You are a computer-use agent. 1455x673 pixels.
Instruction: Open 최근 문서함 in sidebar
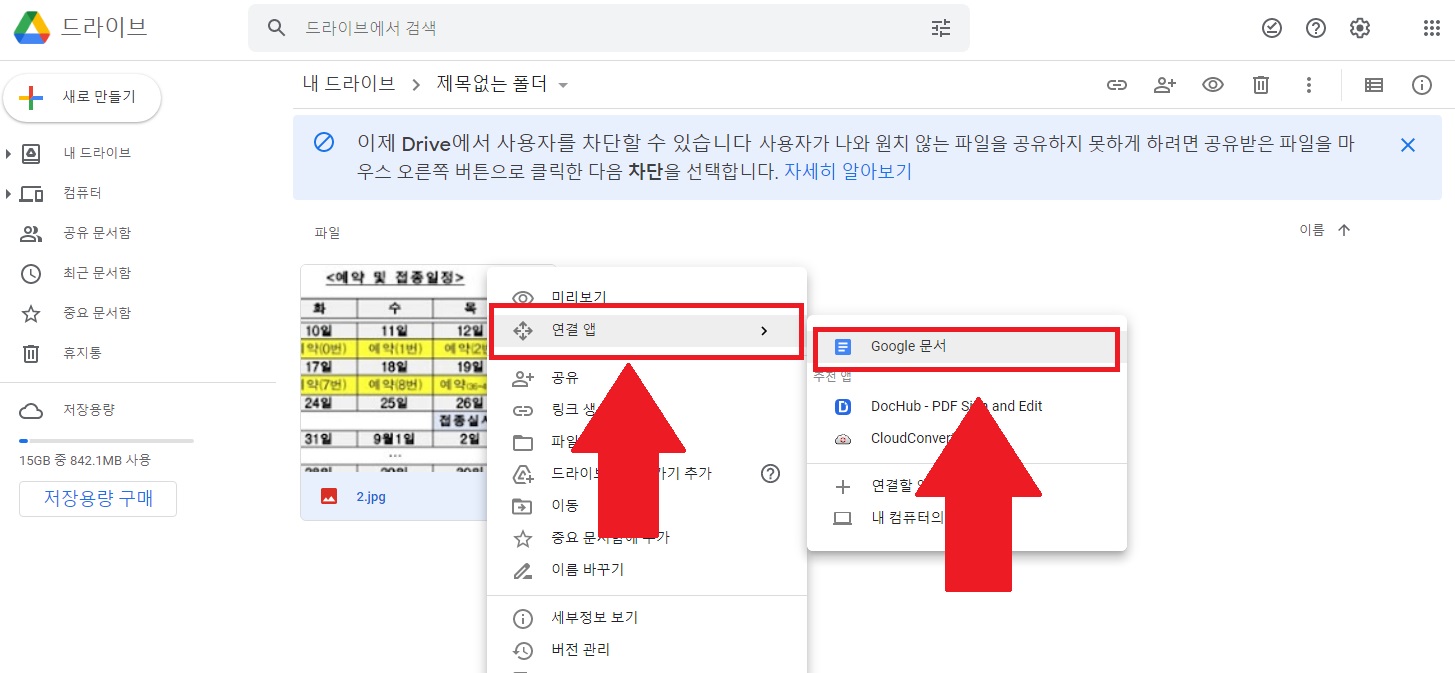[x=97, y=273]
